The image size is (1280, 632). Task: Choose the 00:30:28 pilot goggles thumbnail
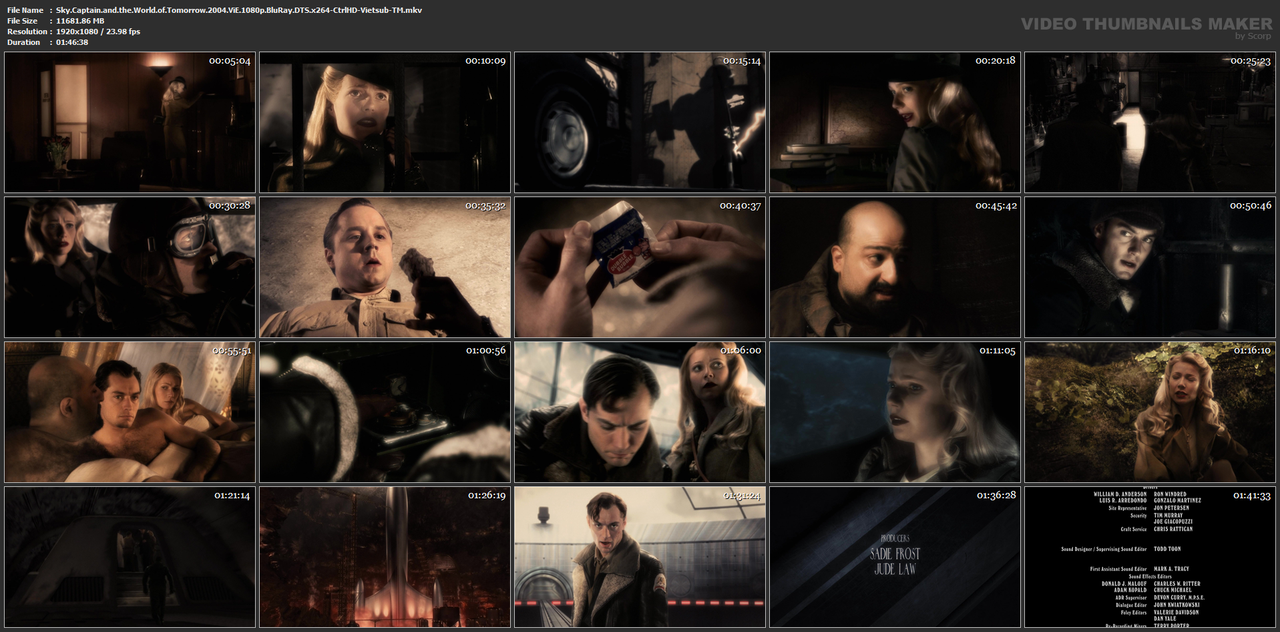130,267
